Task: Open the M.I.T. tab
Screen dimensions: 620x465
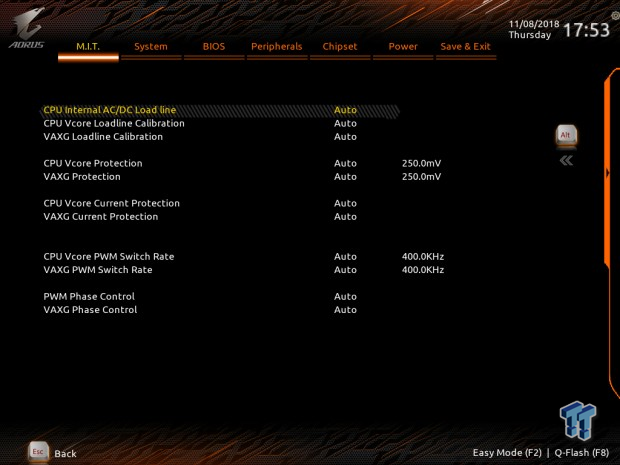Action: (x=88, y=47)
